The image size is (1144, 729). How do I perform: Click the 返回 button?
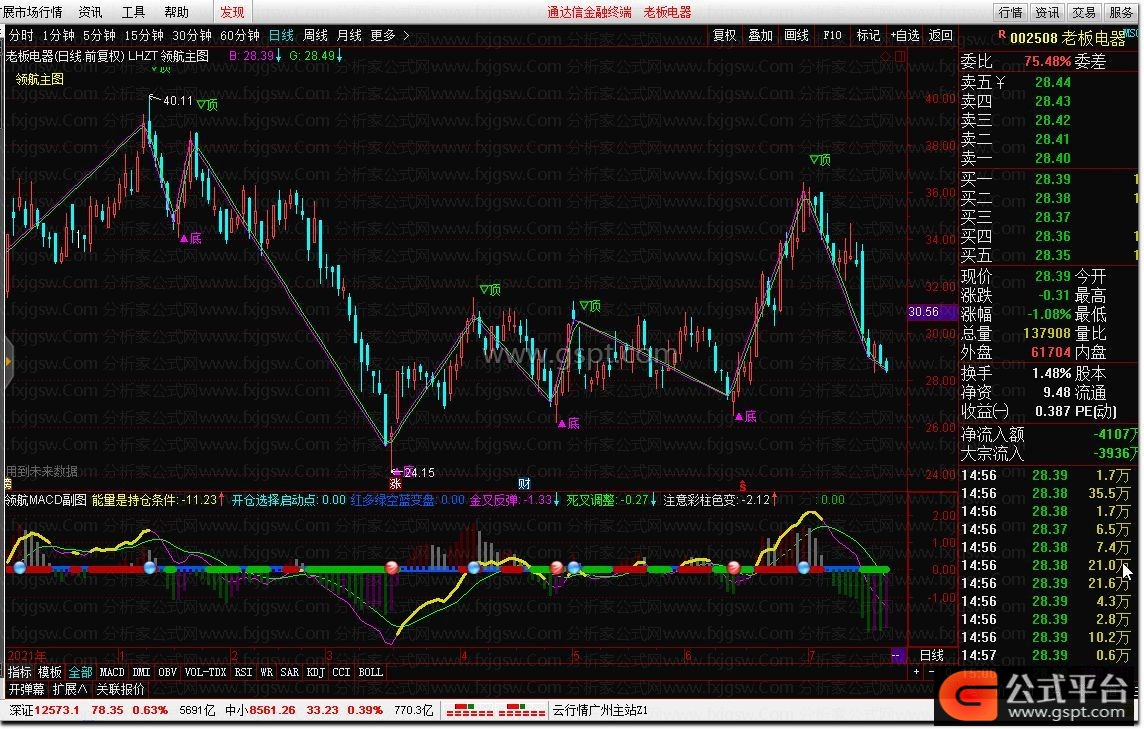point(940,35)
